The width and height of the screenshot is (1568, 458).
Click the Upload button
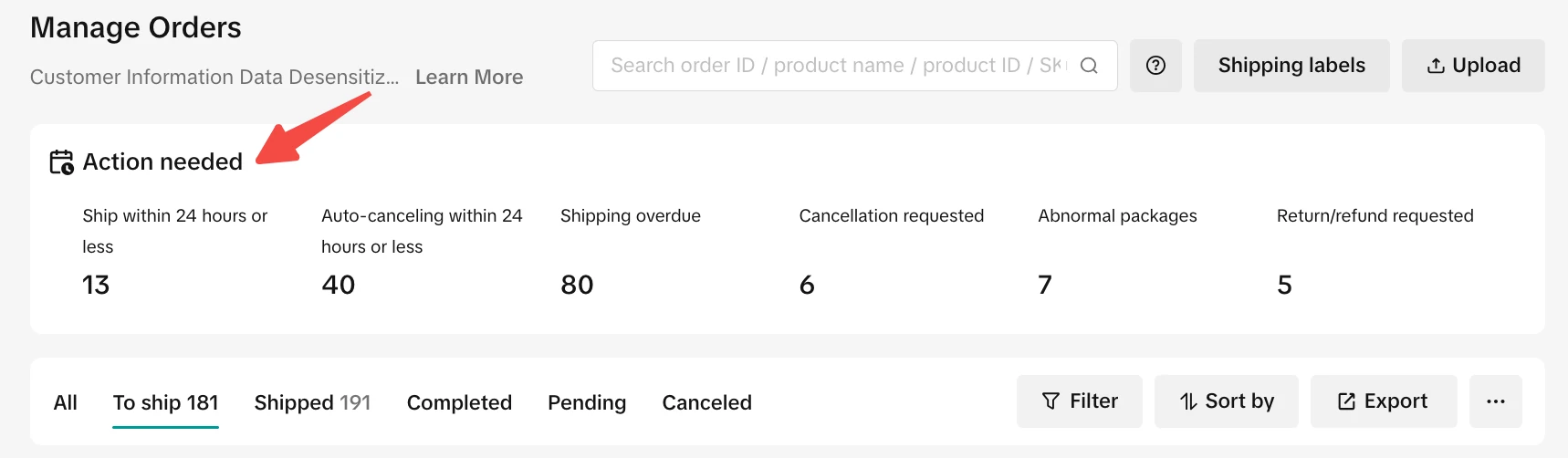1472,66
